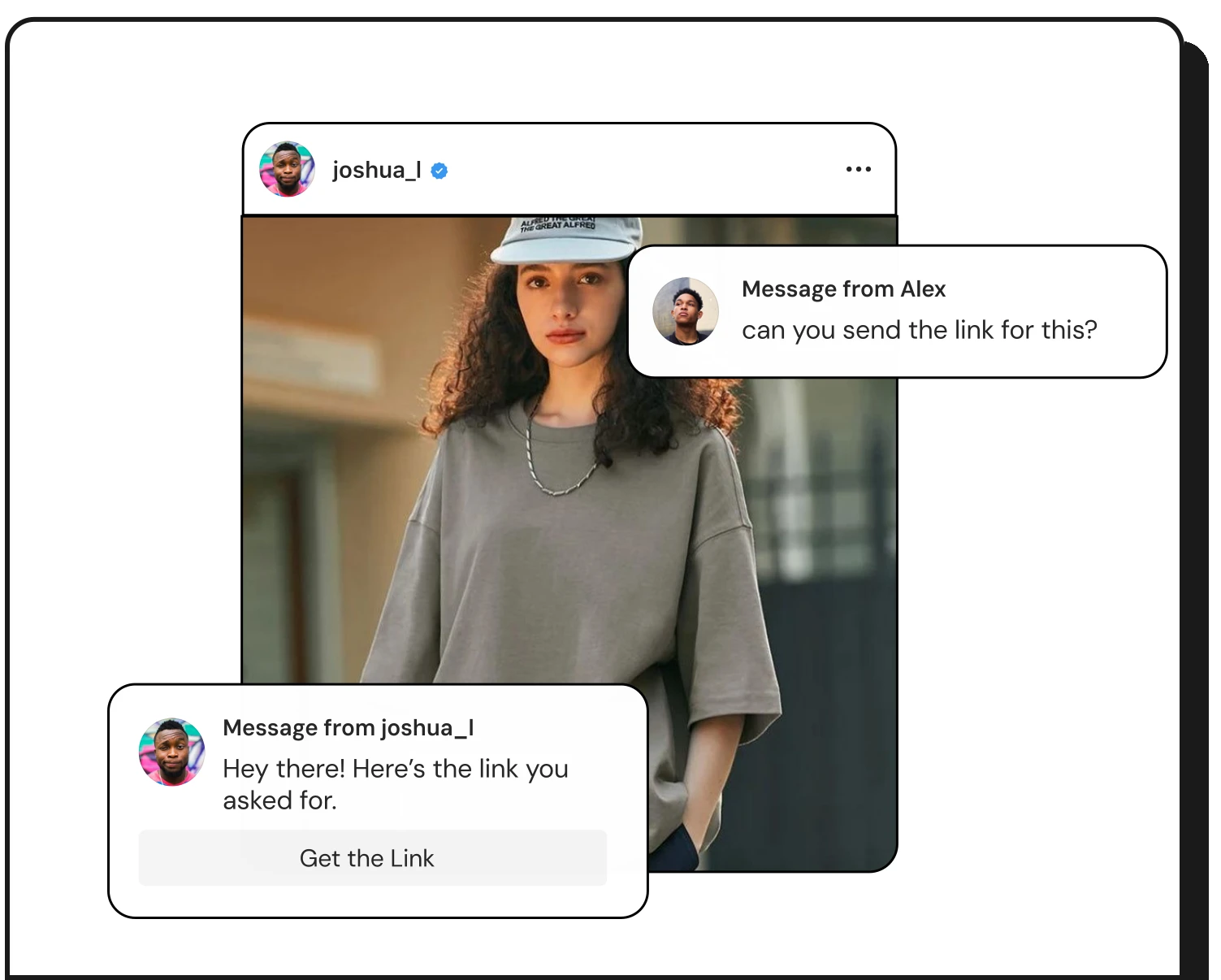Screen dimensions: 1221x980
Task: Click the 'Message from Alex' header text
Action: tap(844, 288)
